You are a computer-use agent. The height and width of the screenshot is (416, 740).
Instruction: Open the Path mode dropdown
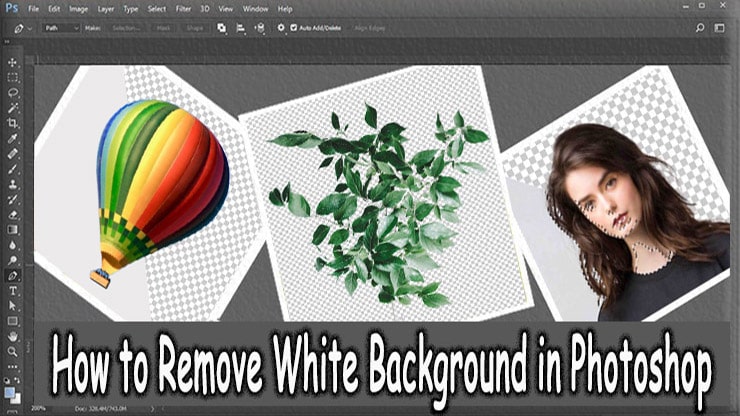click(x=61, y=28)
